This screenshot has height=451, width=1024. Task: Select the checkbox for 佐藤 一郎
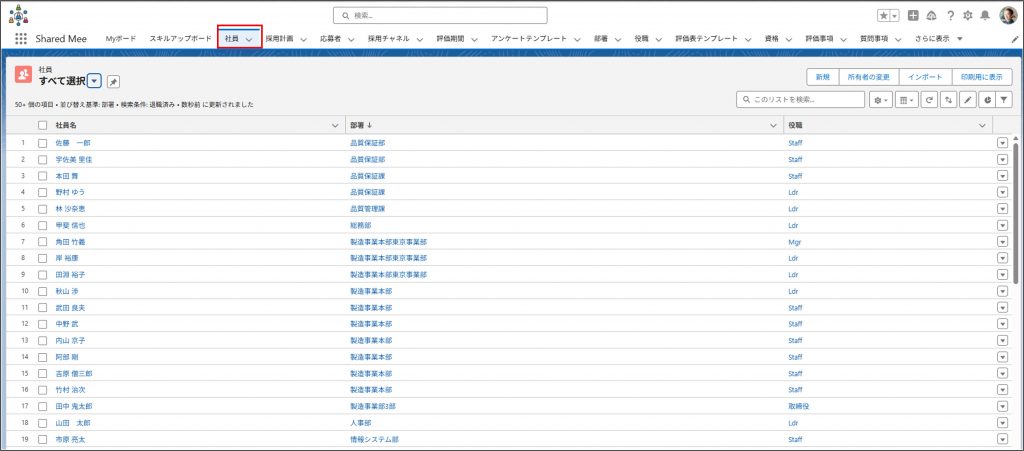42,143
